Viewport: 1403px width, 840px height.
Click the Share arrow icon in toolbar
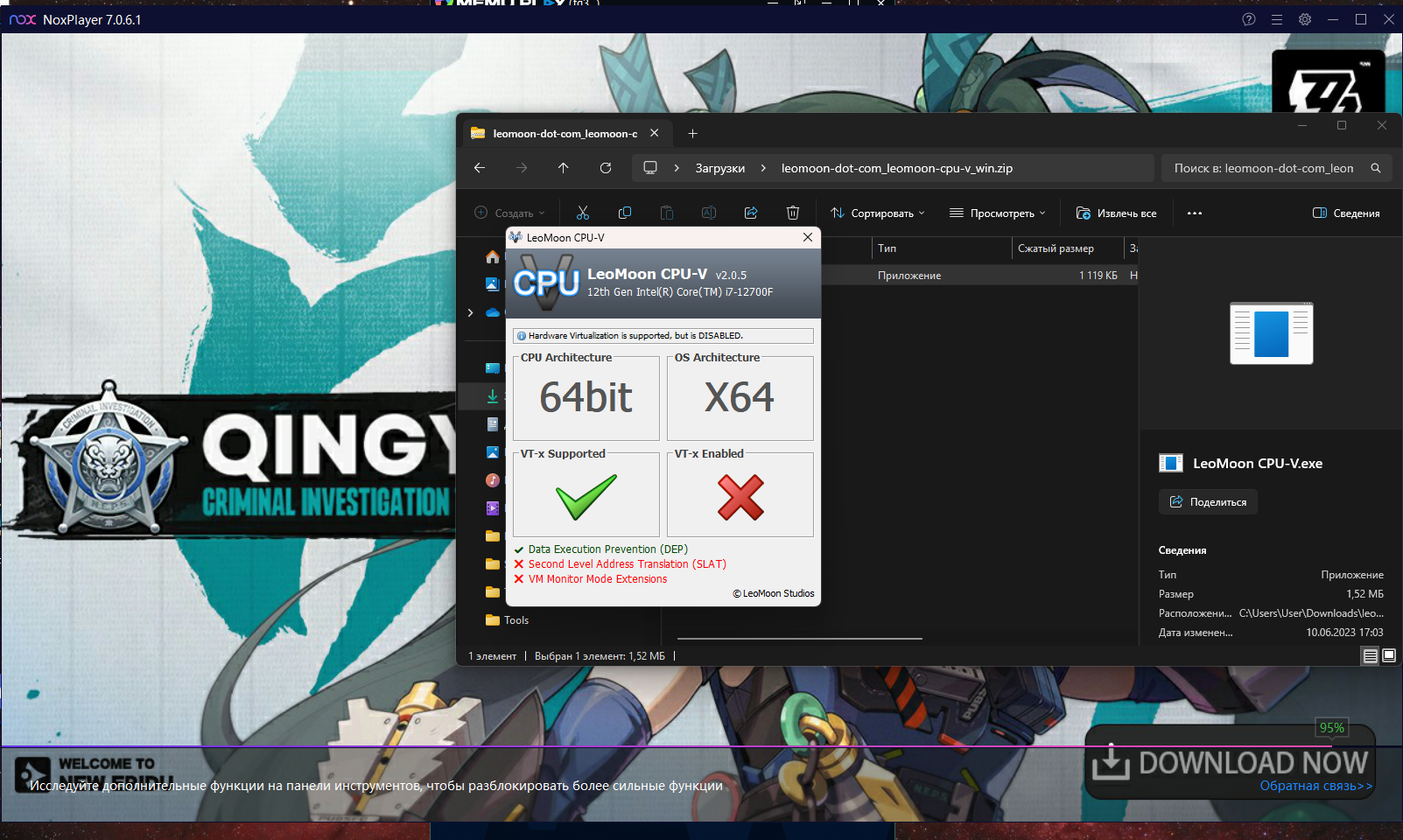click(x=751, y=213)
